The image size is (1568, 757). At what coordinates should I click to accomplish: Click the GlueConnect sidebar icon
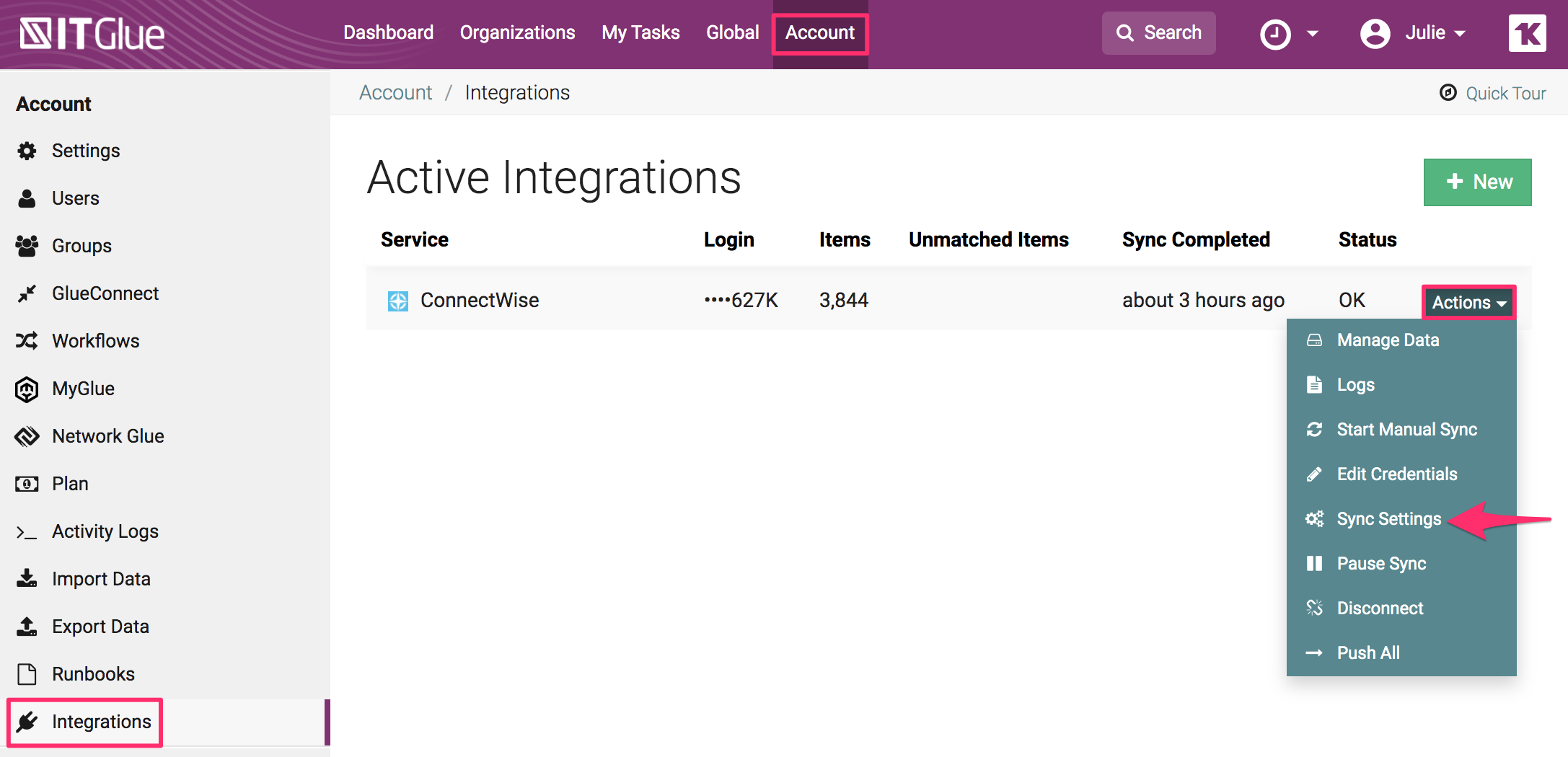point(27,293)
